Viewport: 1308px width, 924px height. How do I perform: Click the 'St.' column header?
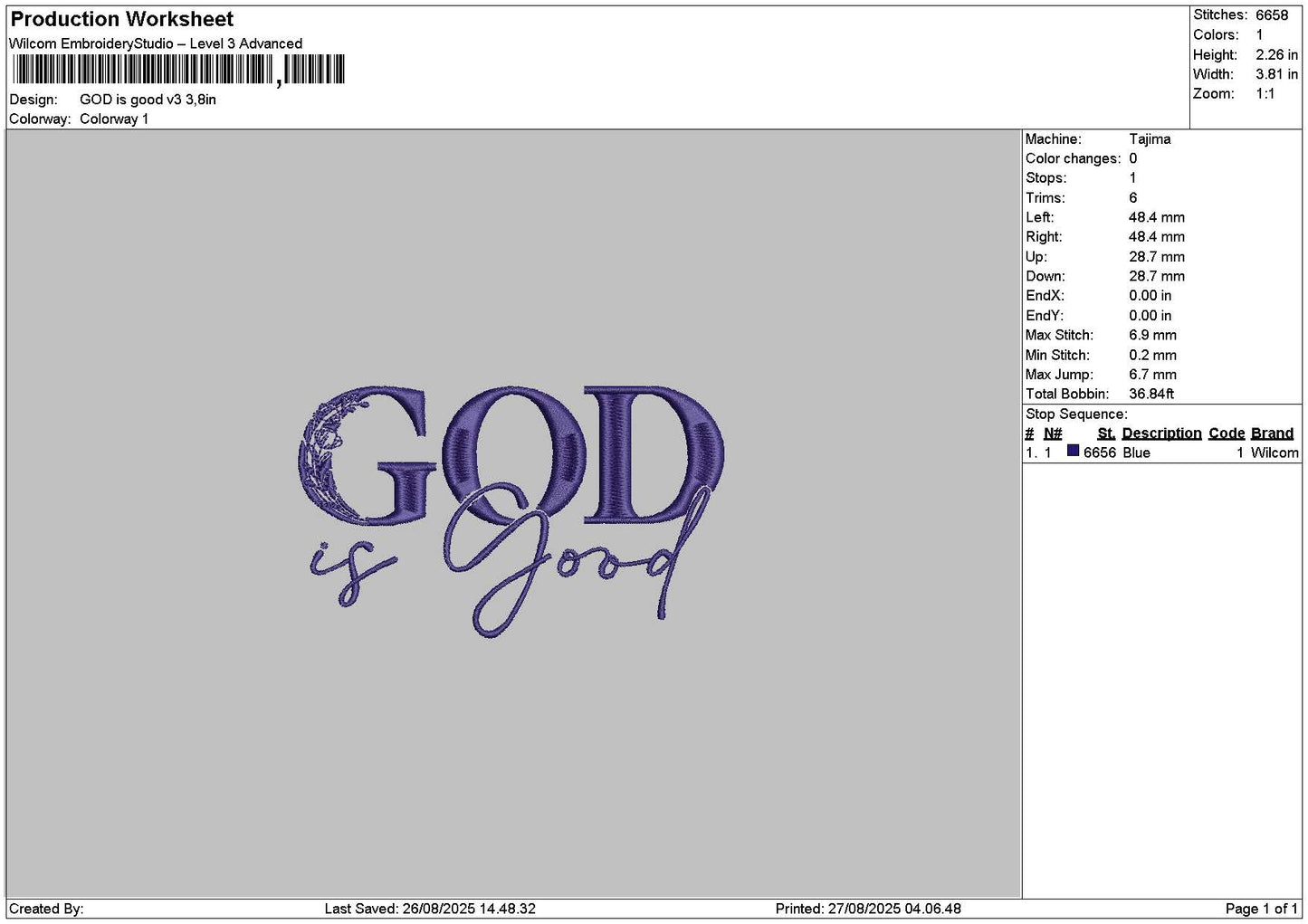click(x=1106, y=433)
